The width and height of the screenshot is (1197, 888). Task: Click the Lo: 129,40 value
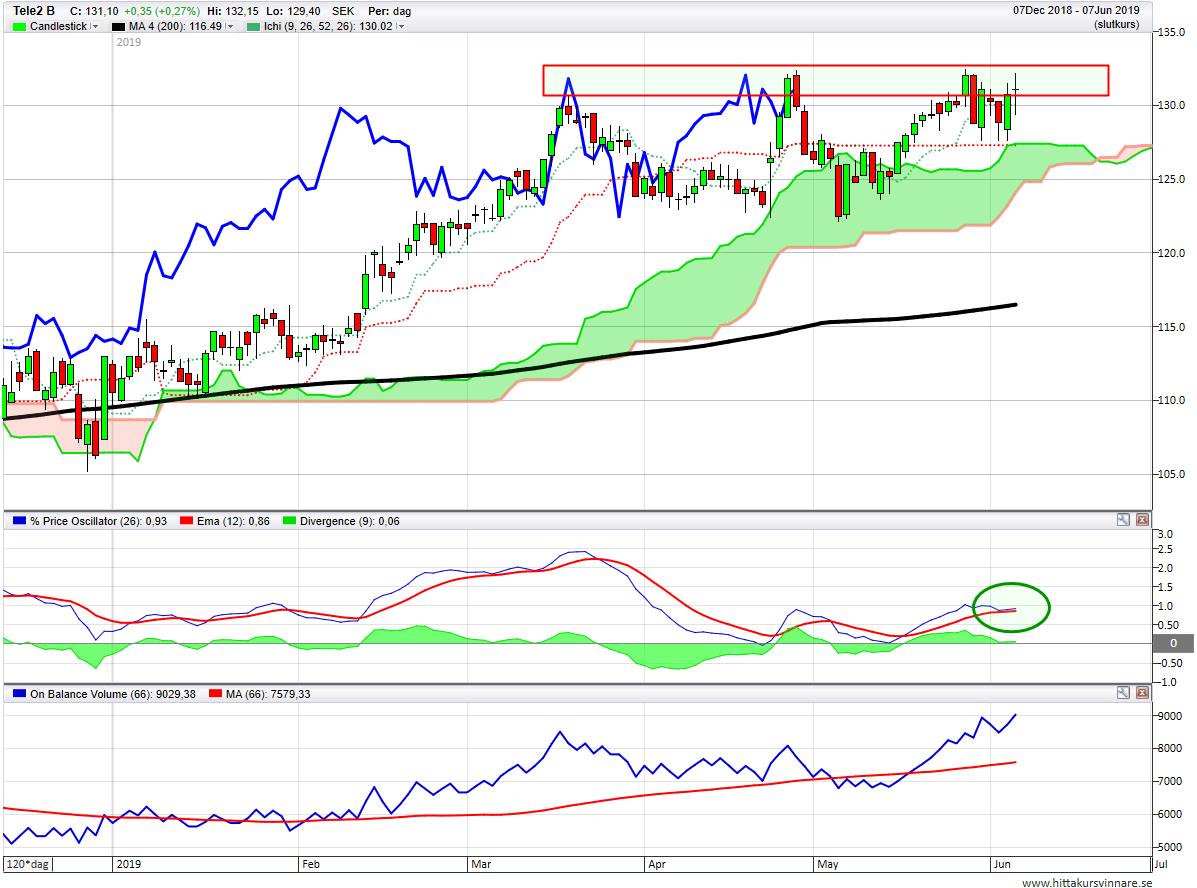[293, 11]
